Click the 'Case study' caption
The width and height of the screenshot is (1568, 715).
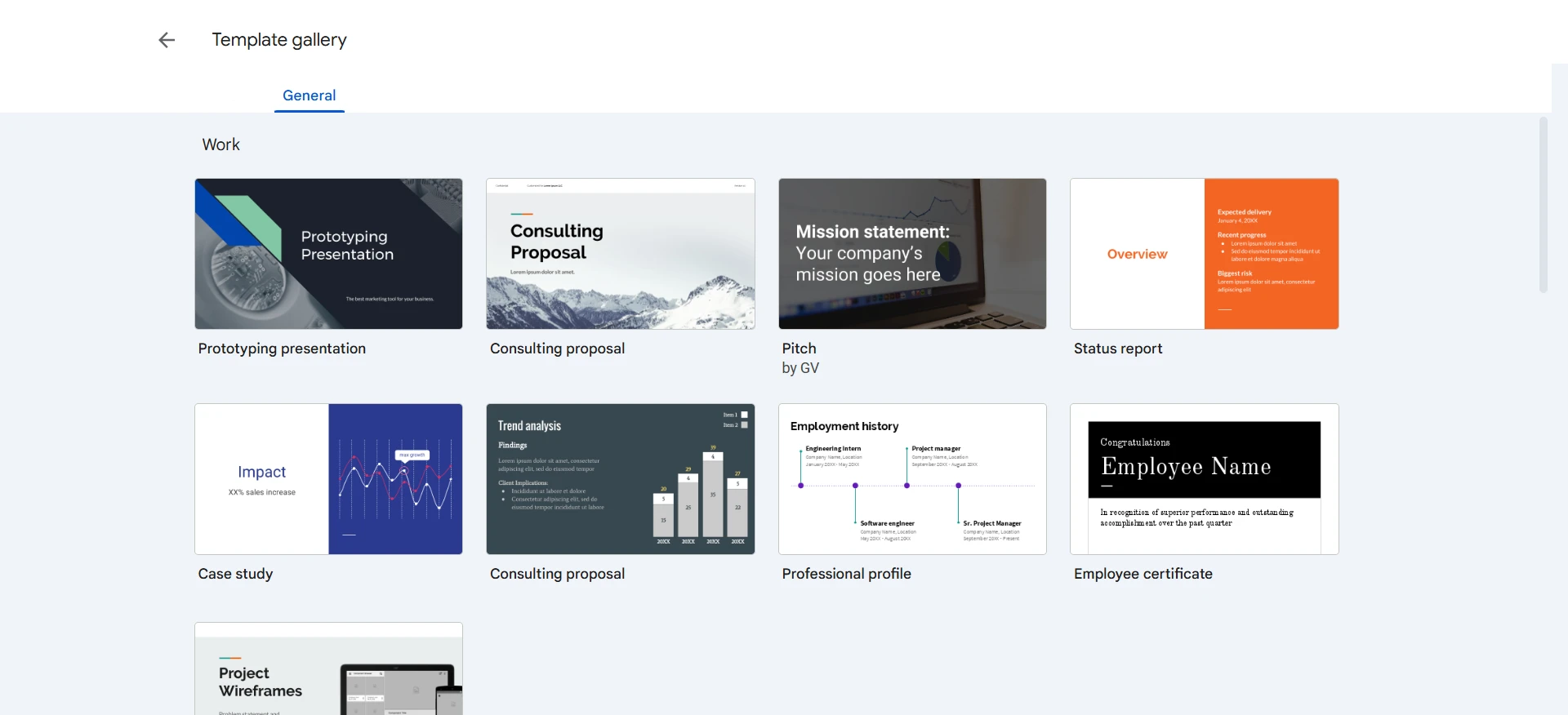[x=235, y=574]
